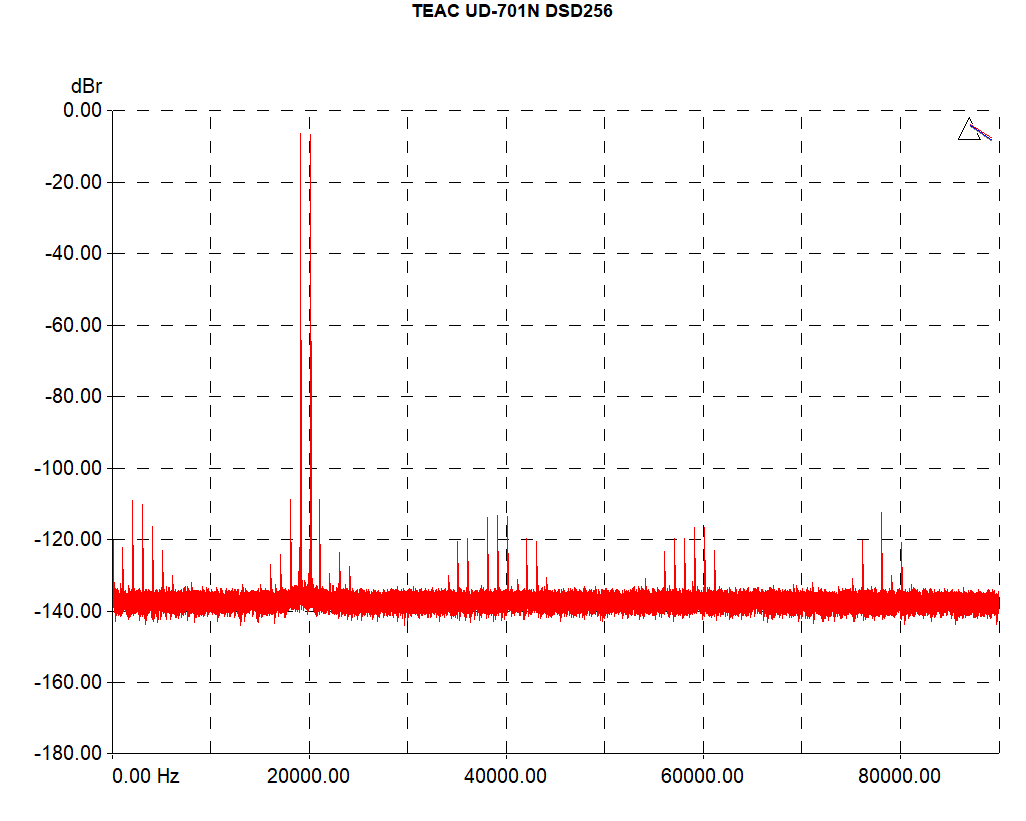Click the triangle marker icon at top right
The image size is (1026, 821).
tap(969, 130)
